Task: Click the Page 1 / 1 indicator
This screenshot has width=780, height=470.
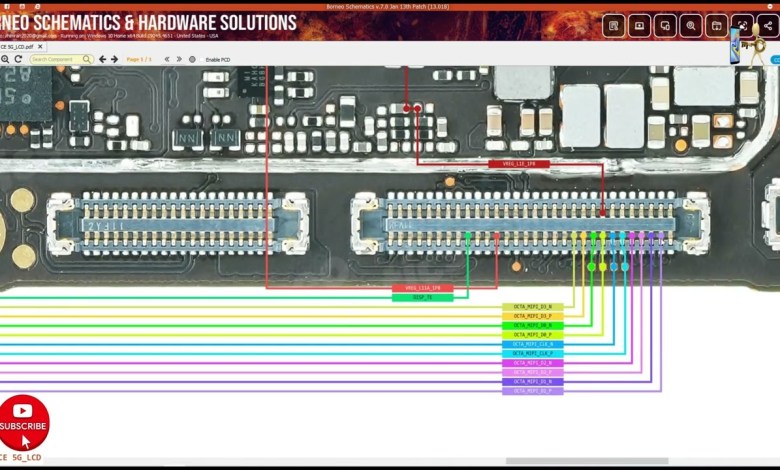Action: pos(139,59)
